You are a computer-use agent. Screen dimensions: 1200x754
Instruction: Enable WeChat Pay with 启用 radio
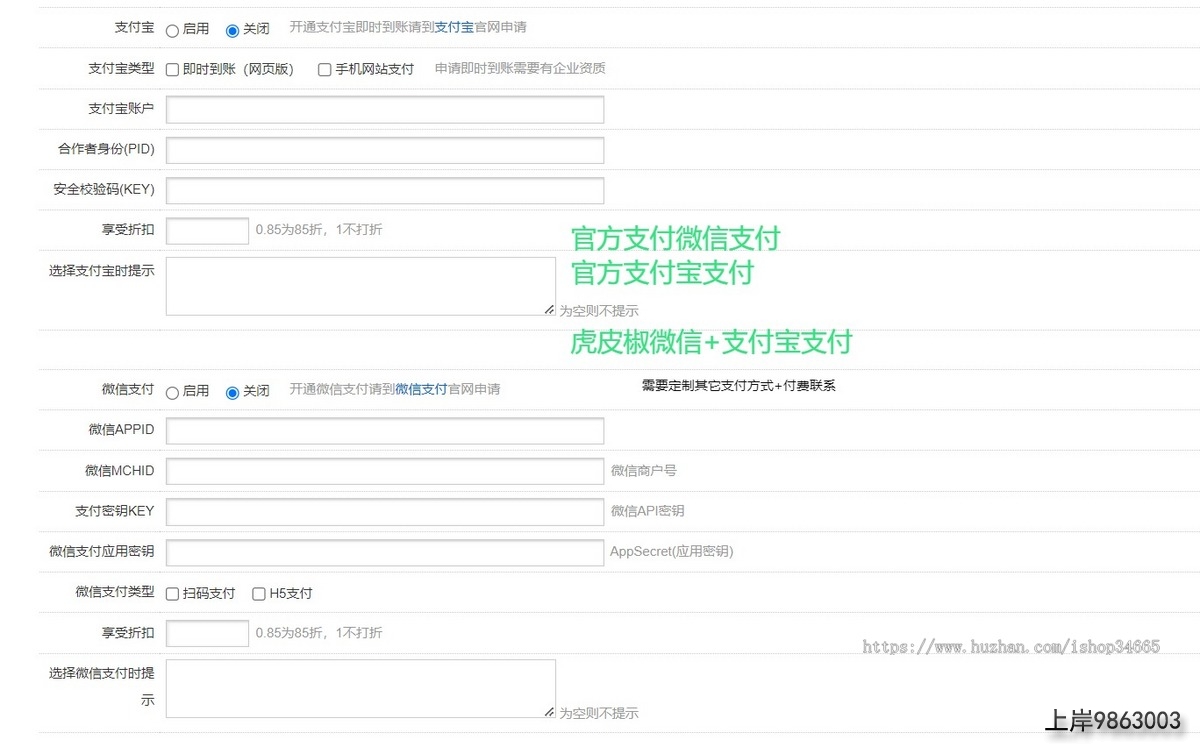[172, 392]
